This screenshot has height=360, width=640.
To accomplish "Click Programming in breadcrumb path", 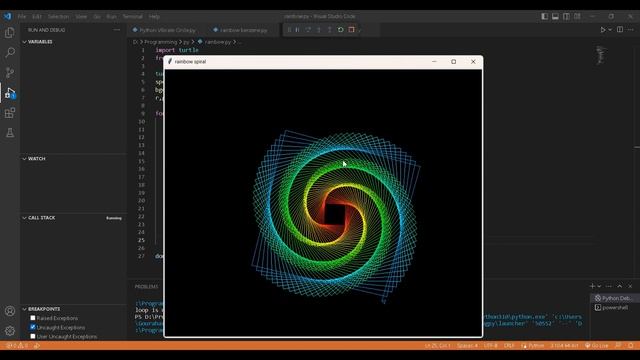I will (x=160, y=42).
